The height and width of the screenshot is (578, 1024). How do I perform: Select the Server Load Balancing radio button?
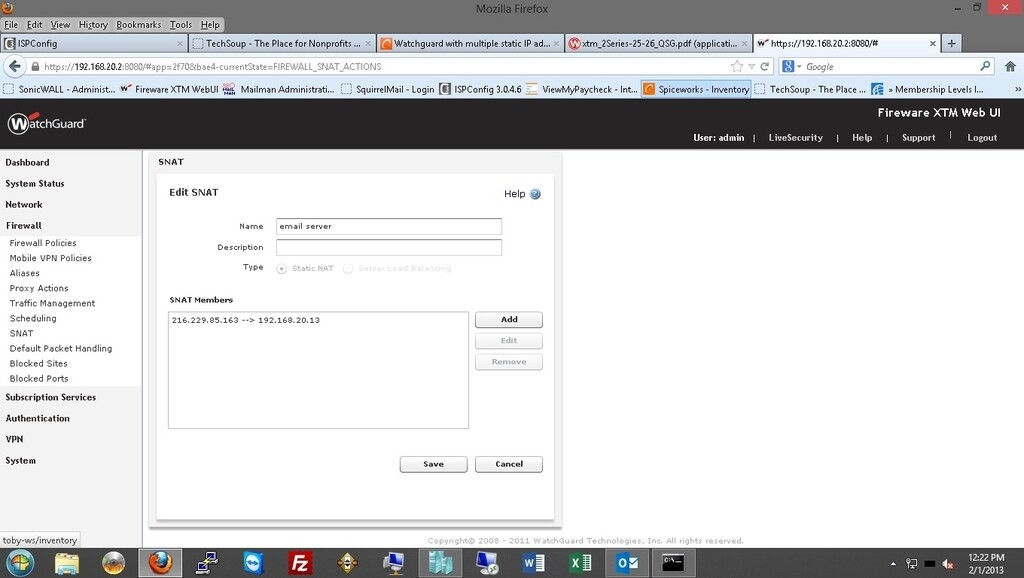348,268
